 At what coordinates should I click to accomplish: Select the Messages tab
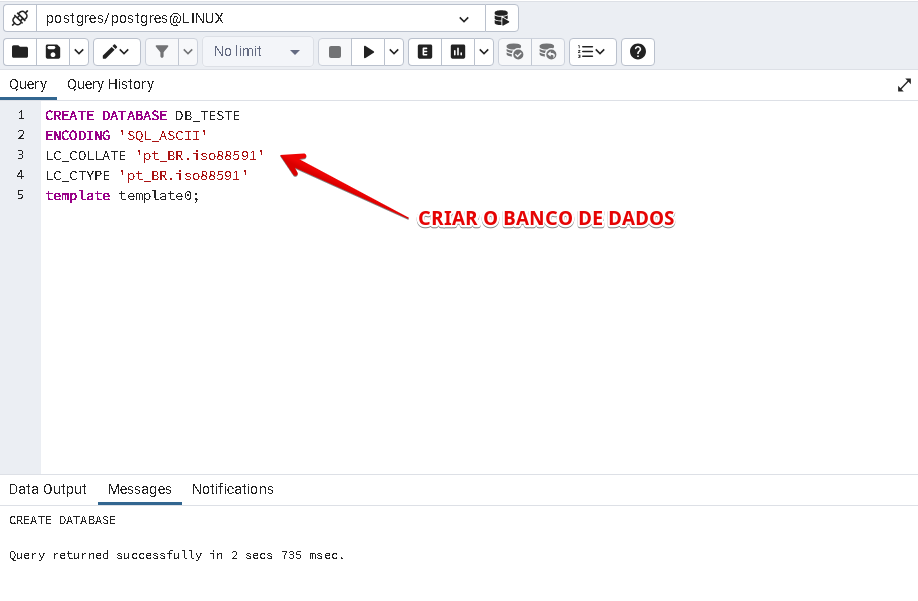[140, 489]
